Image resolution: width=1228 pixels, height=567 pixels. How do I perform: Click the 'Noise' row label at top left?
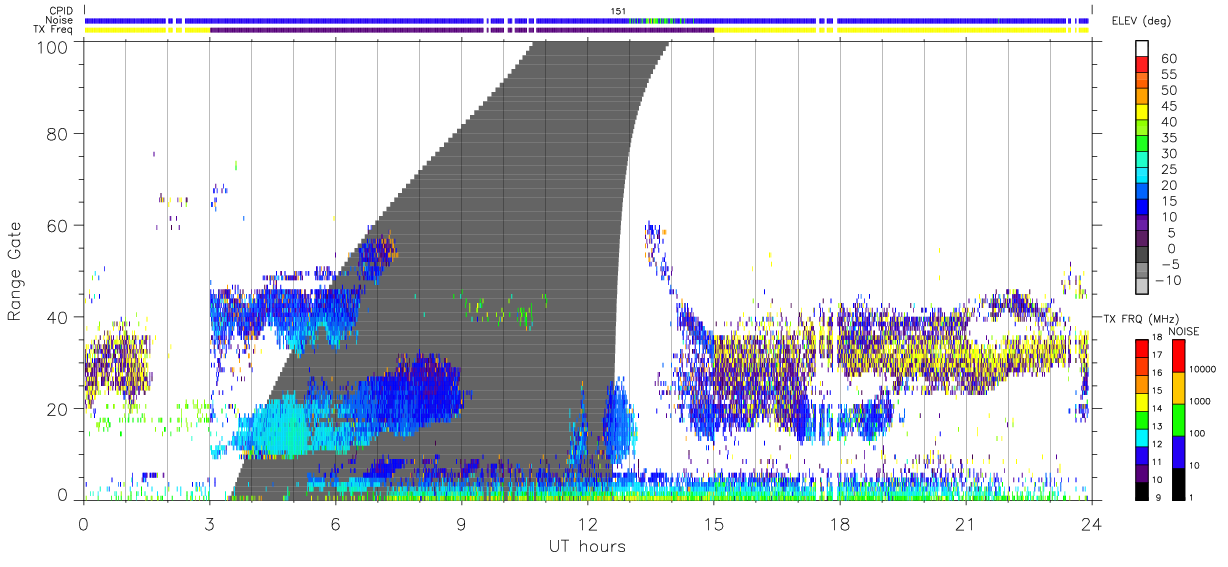point(60,20)
